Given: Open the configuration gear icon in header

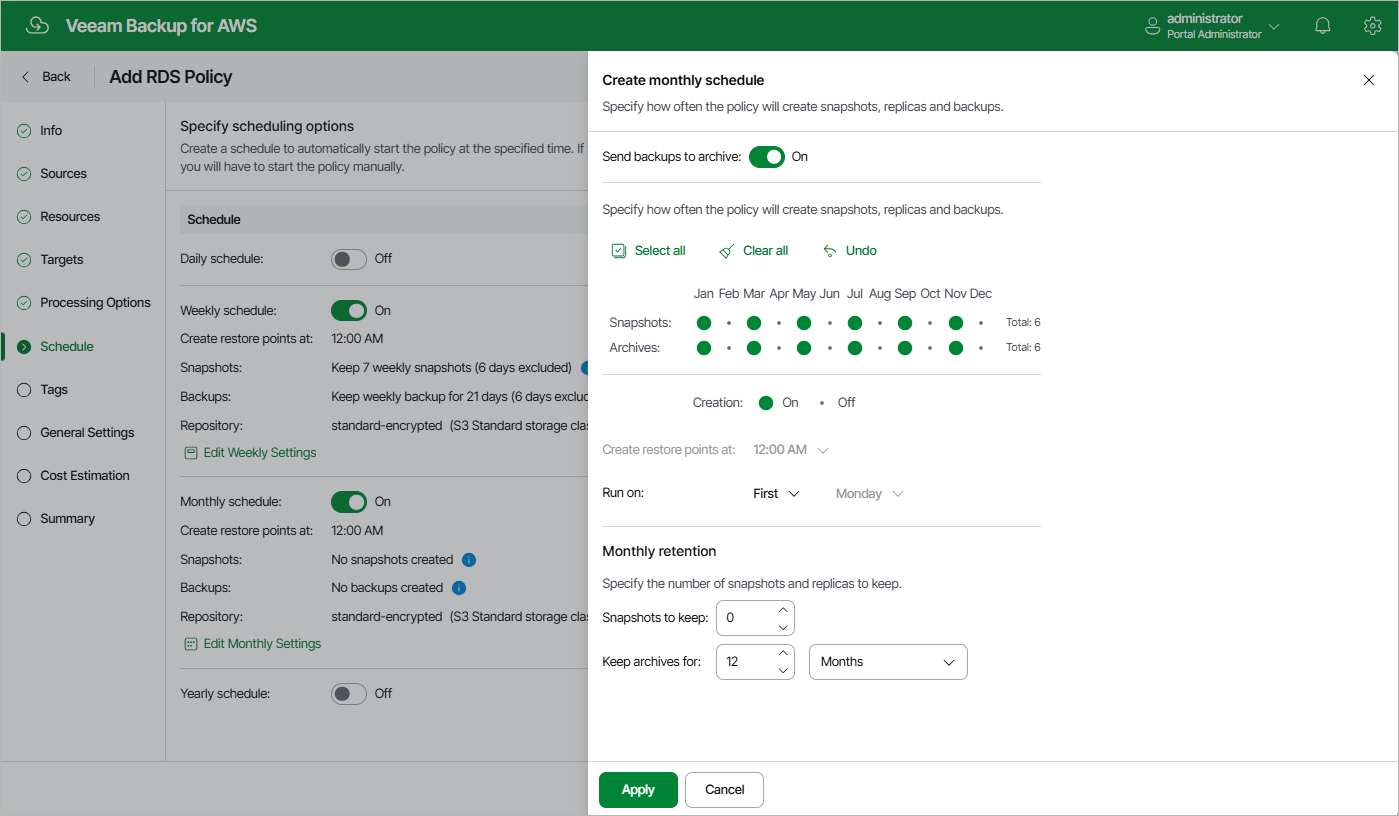Looking at the screenshot, I should [1372, 26].
